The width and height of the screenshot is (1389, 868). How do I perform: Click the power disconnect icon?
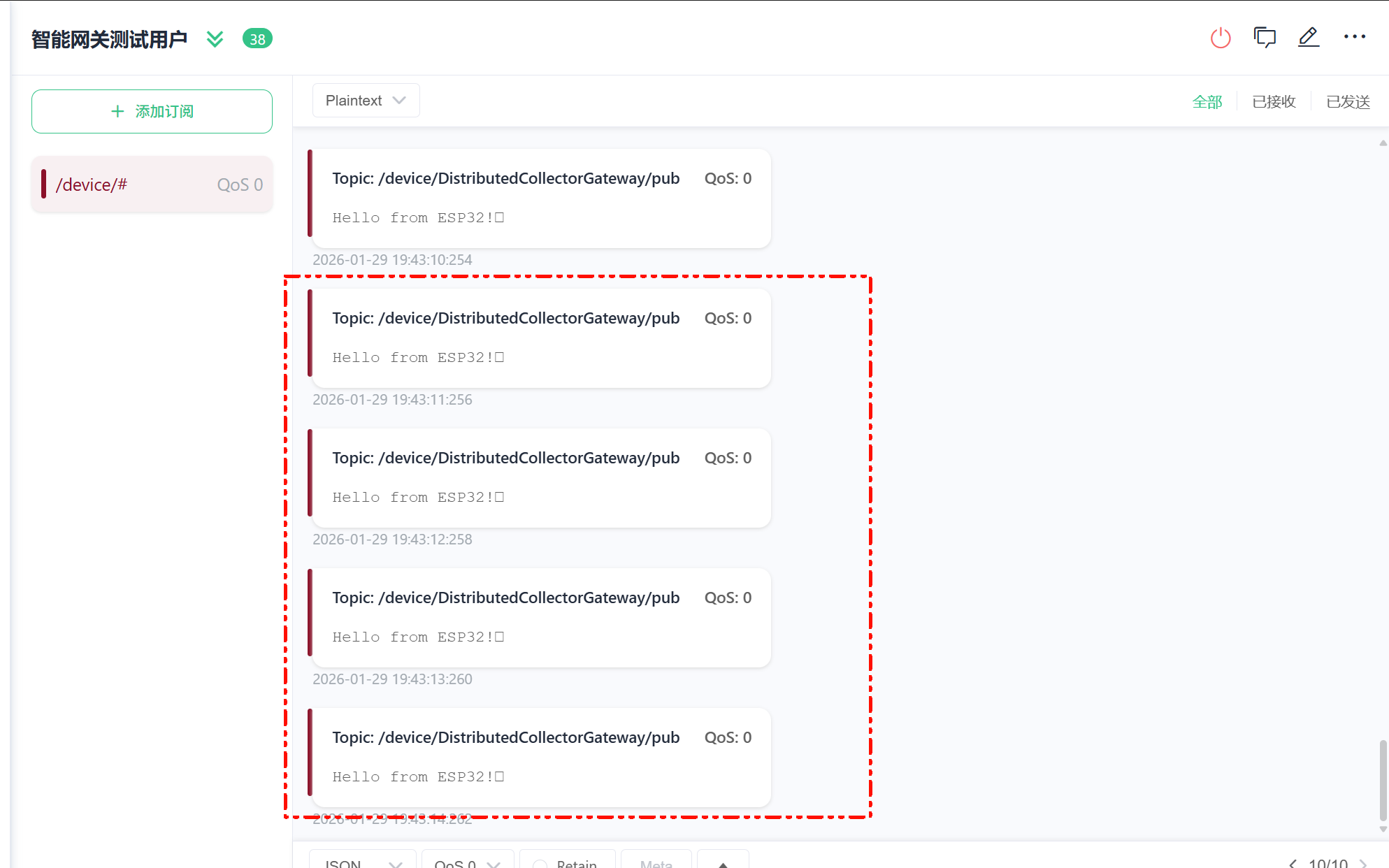(1221, 38)
